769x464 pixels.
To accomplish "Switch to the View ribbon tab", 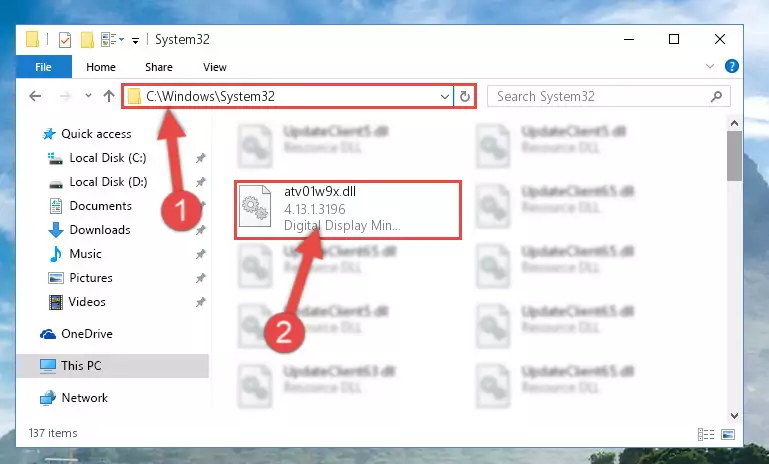I will (x=215, y=67).
